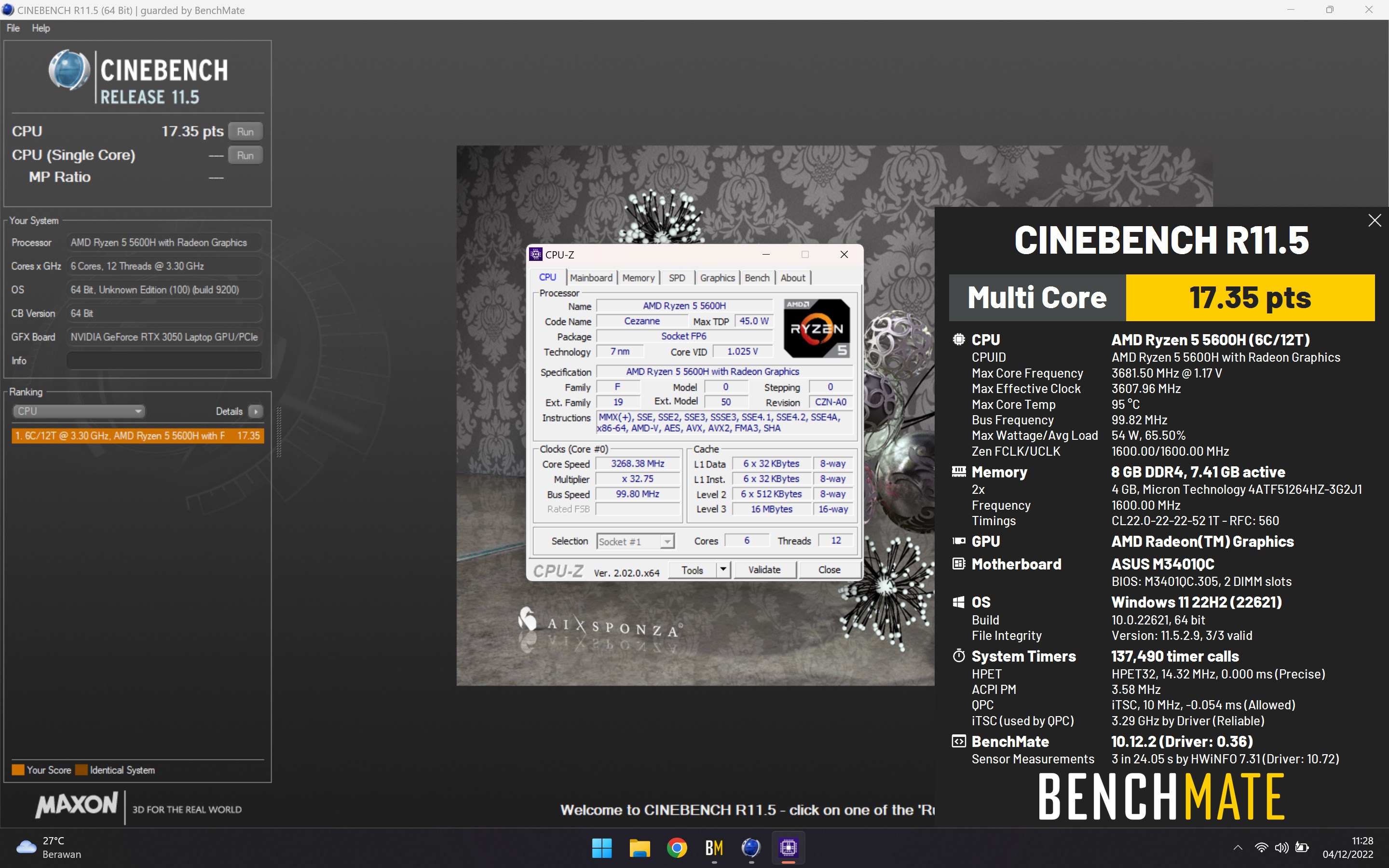Show hidden system tray icons
Image resolution: width=1389 pixels, height=868 pixels.
tap(1238, 847)
